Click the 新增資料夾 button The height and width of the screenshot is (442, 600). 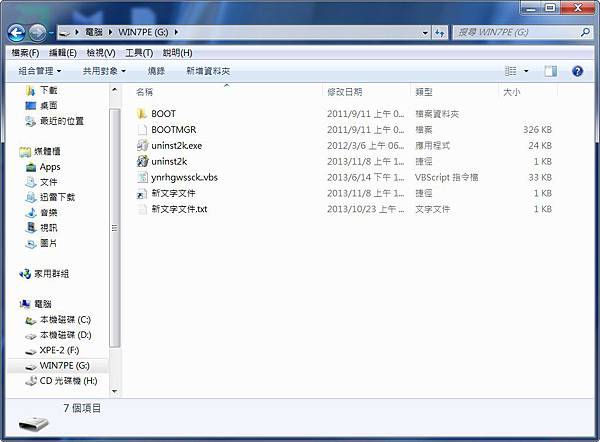208,71
